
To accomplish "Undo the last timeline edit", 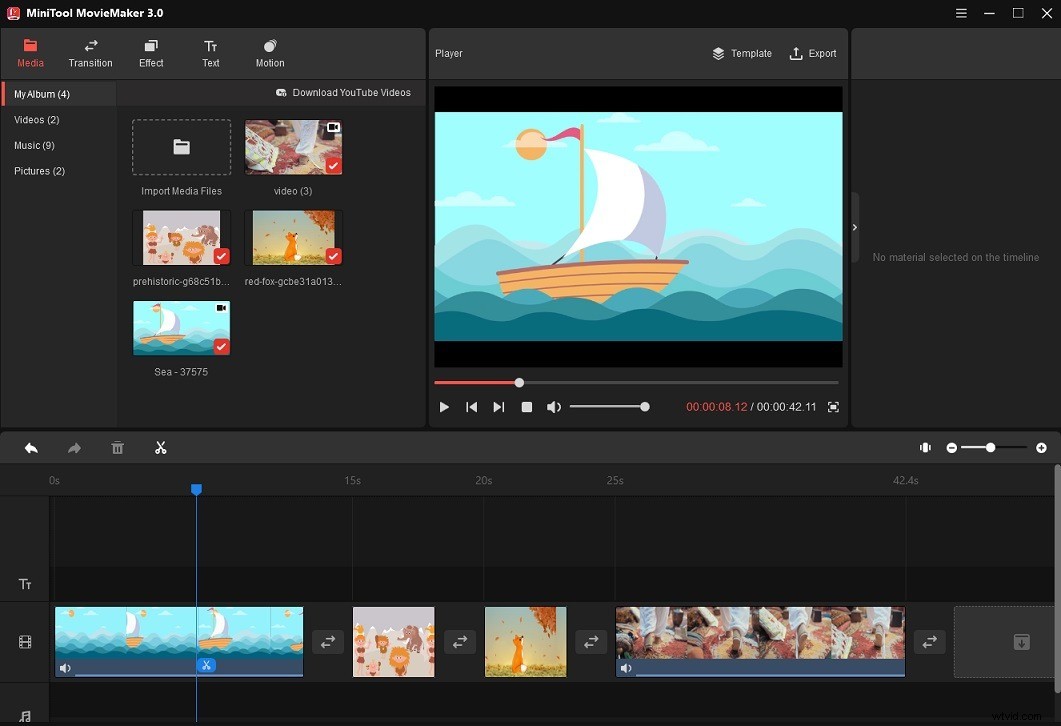I will pyautogui.click(x=30, y=447).
